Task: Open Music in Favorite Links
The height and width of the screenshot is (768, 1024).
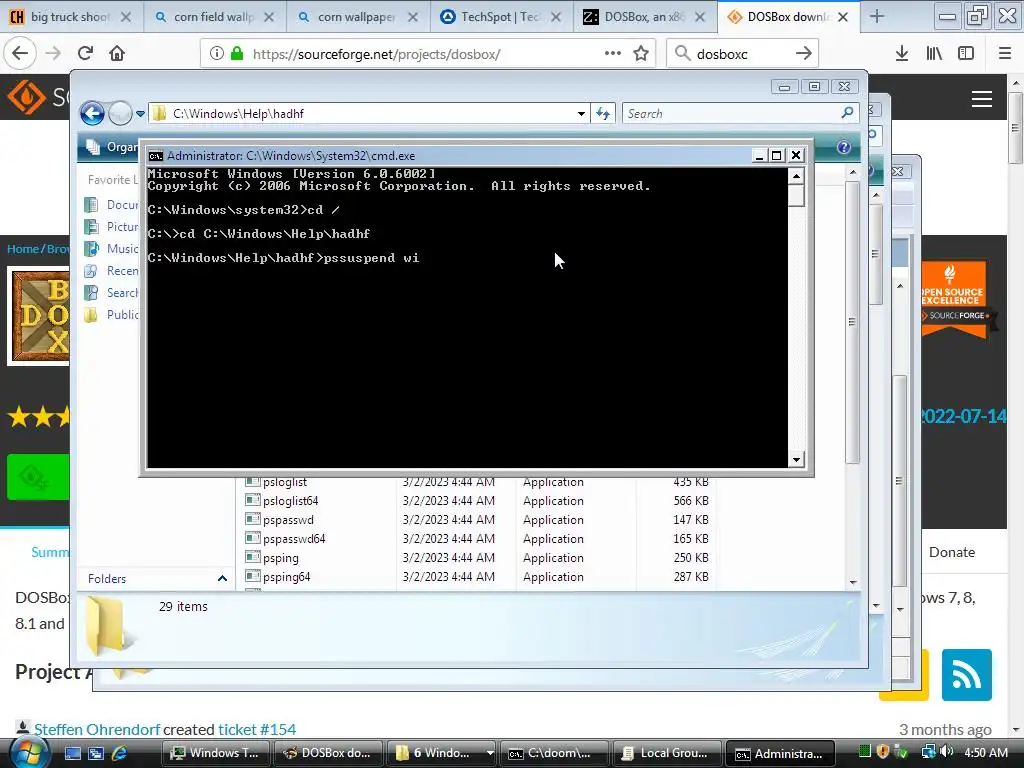Action: click(112, 249)
